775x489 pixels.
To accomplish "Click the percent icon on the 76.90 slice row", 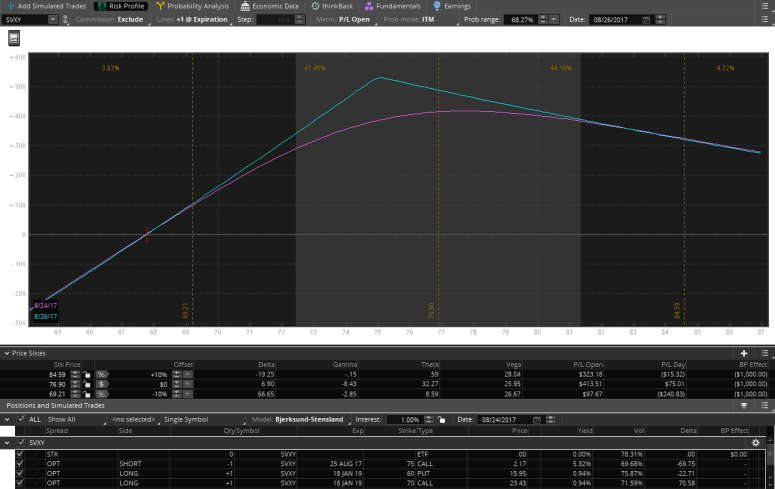I will point(101,384).
